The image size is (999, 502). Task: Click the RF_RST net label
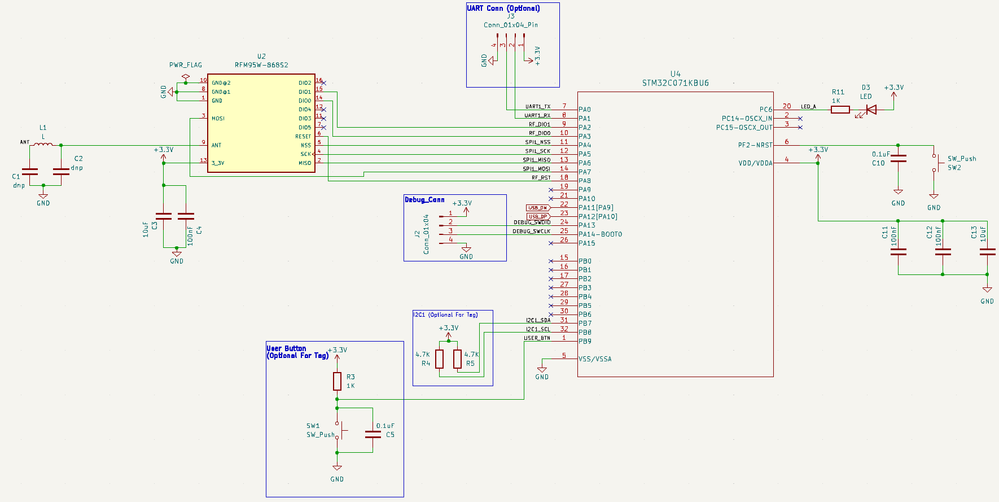point(541,178)
